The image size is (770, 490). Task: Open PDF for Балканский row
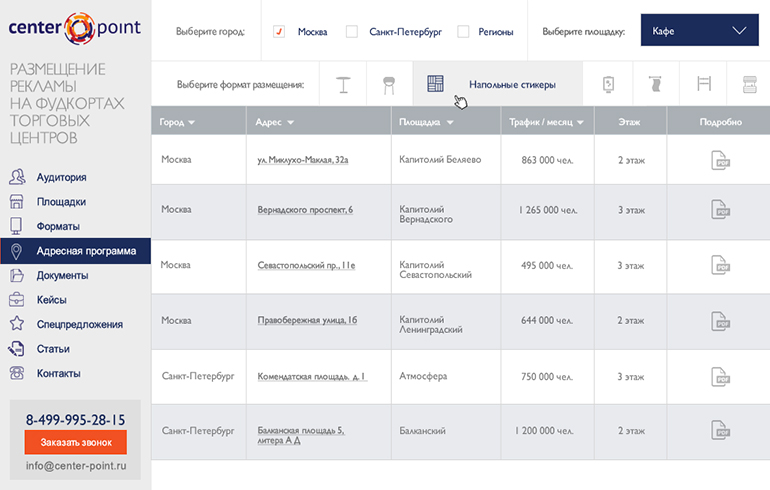(720, 430)
